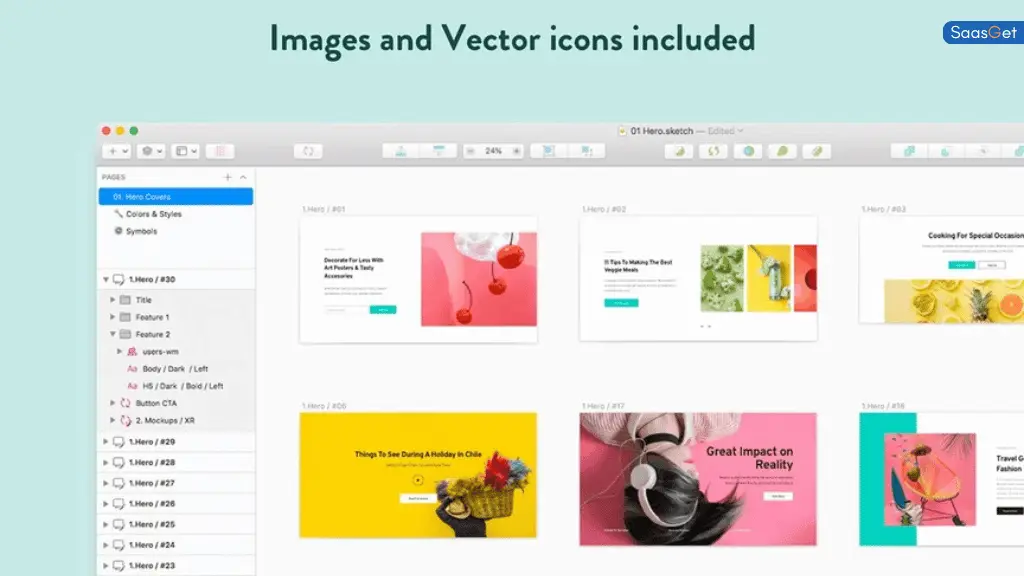
Task: Collapse the Pages panel with the chevron
Action: click(x=242, y=178)
